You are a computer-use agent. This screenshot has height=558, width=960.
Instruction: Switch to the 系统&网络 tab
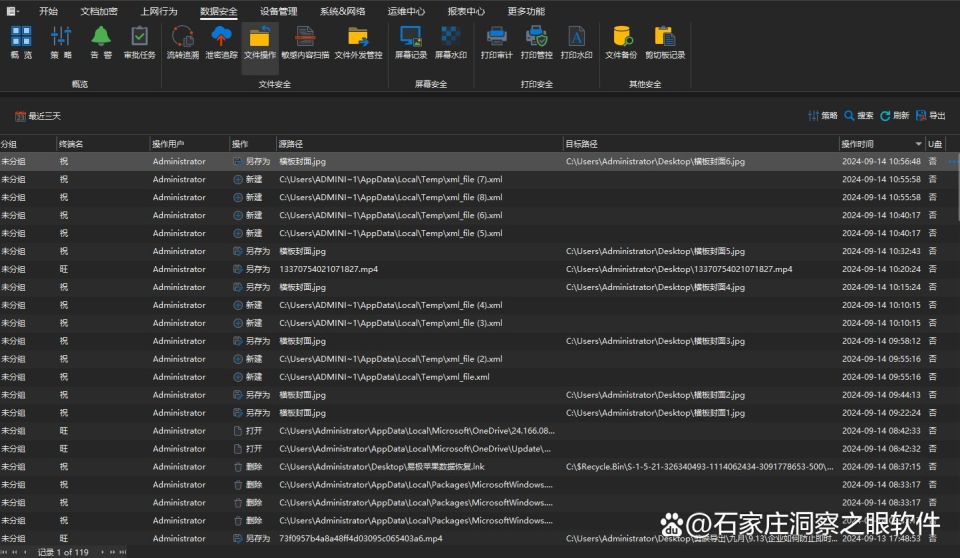tap(342, 11)
